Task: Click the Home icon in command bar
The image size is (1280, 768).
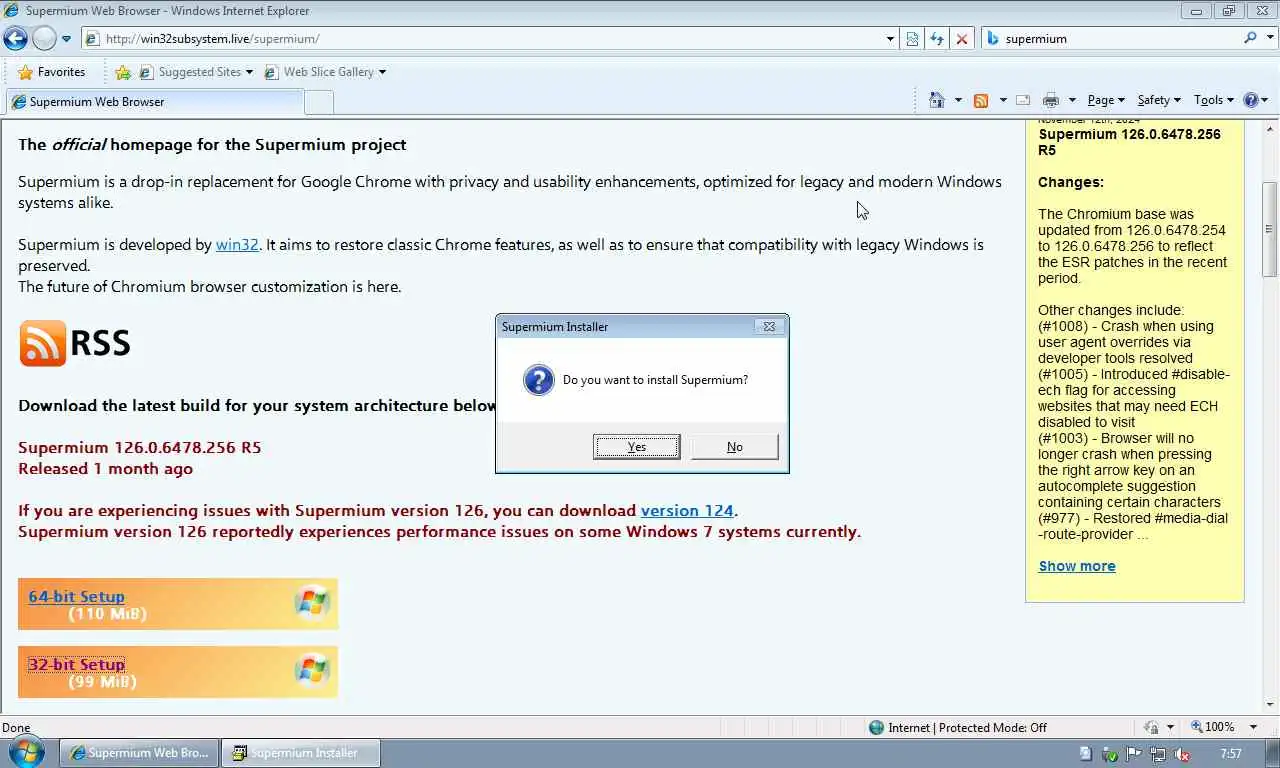Action: [937, 100]
